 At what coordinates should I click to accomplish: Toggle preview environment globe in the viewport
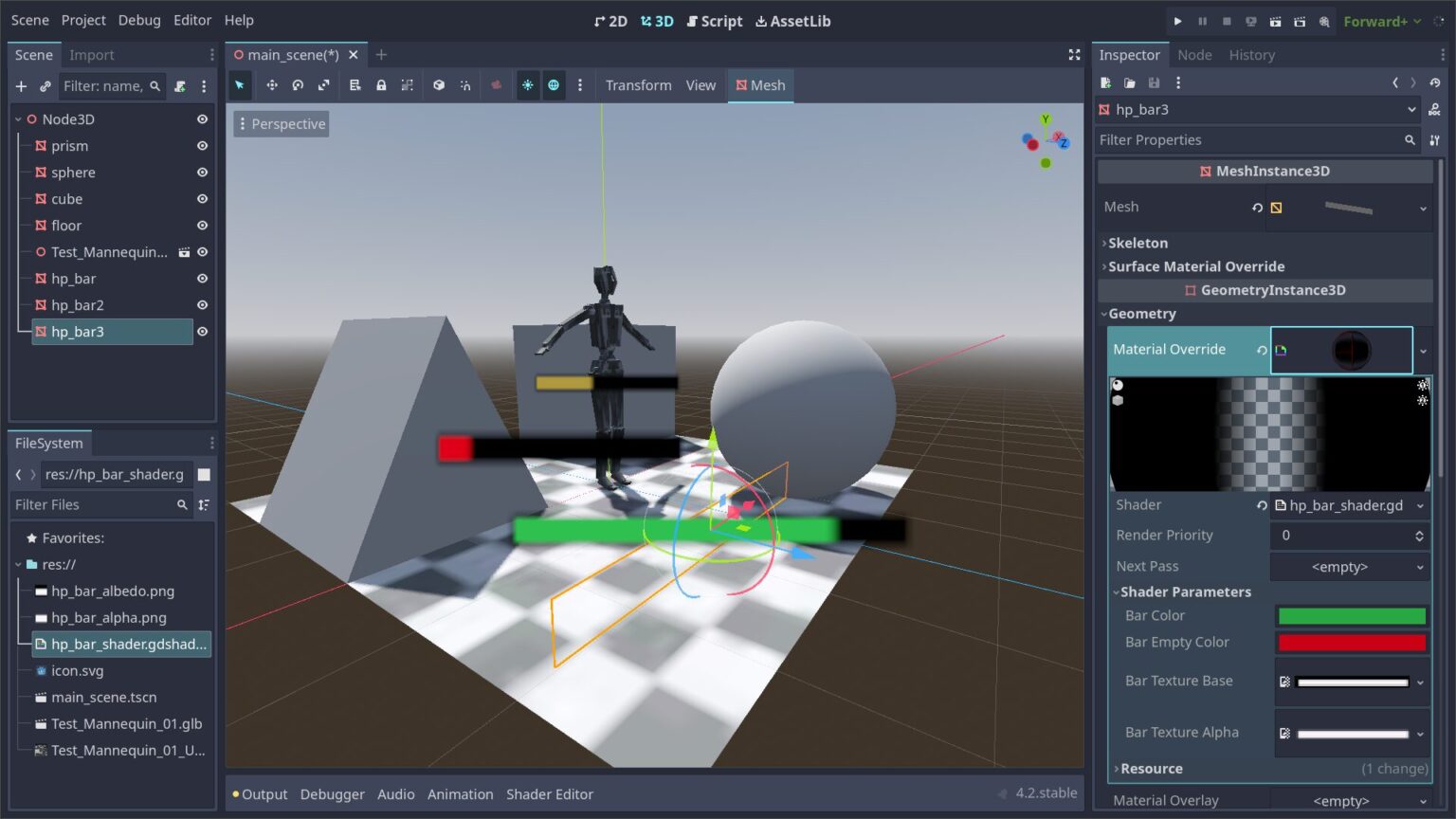click(554, 85)
